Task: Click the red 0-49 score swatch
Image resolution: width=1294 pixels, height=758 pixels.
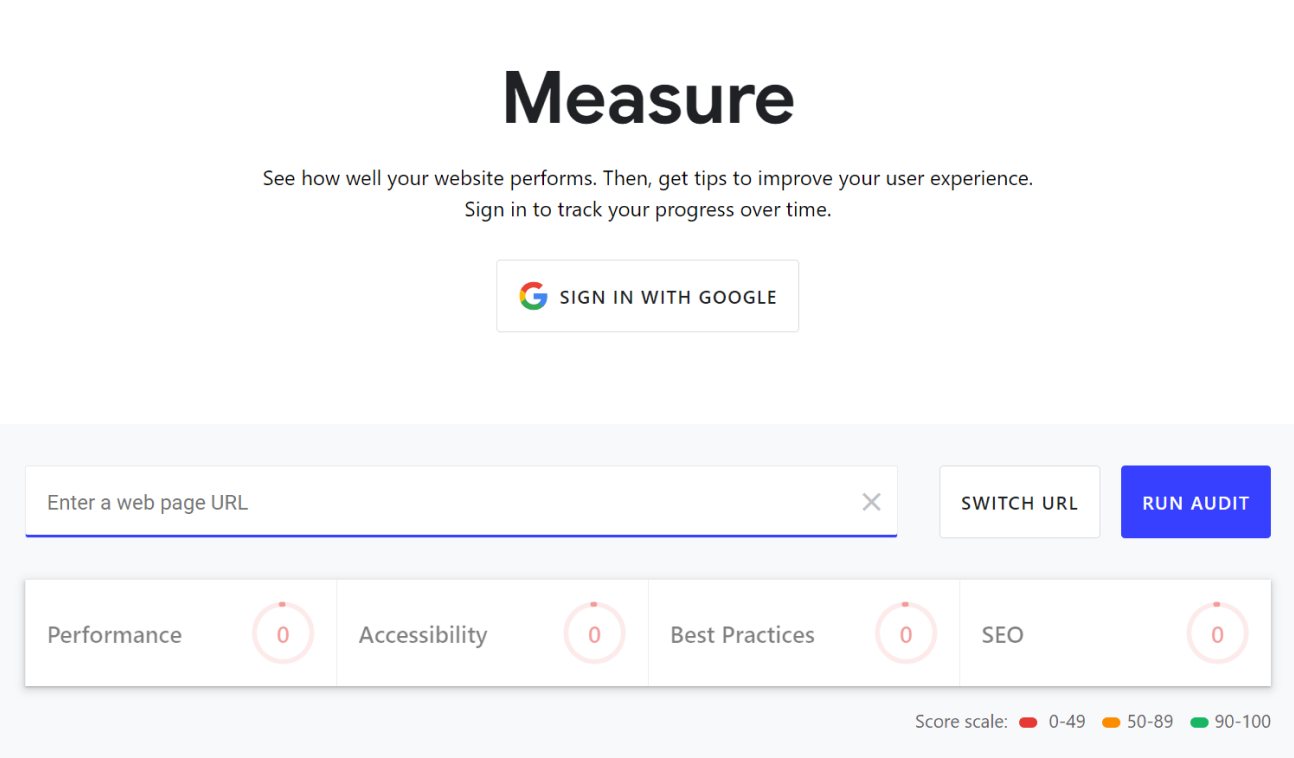Action: tap(1028, 722)
